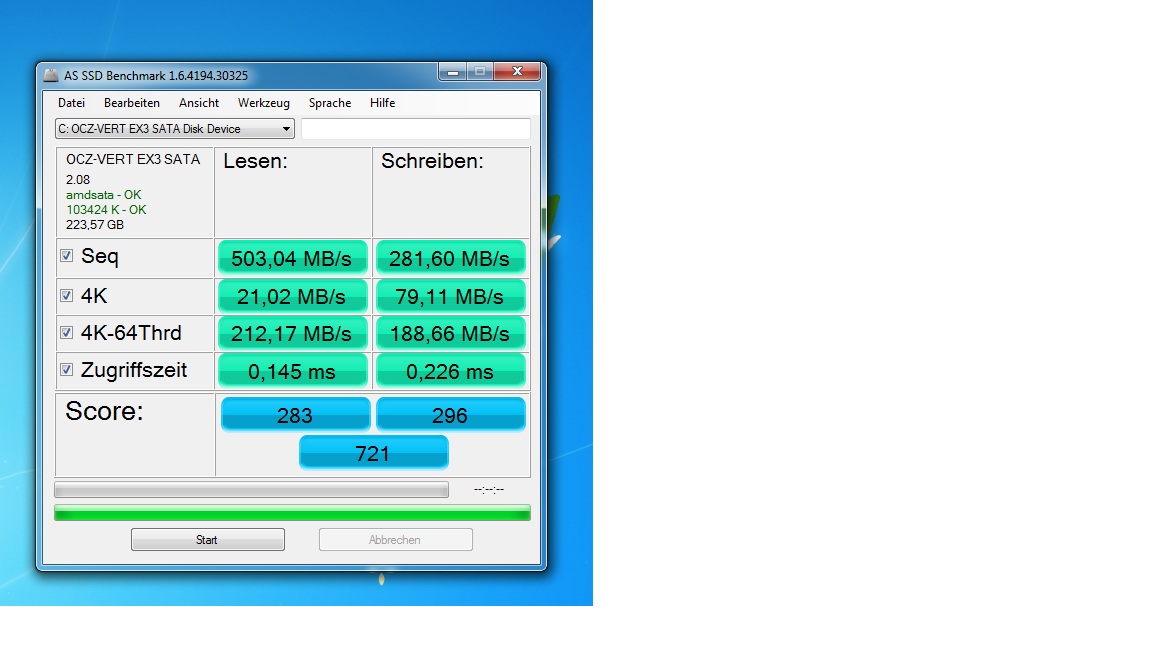Click the write score 296

click(x=450, y=414)
